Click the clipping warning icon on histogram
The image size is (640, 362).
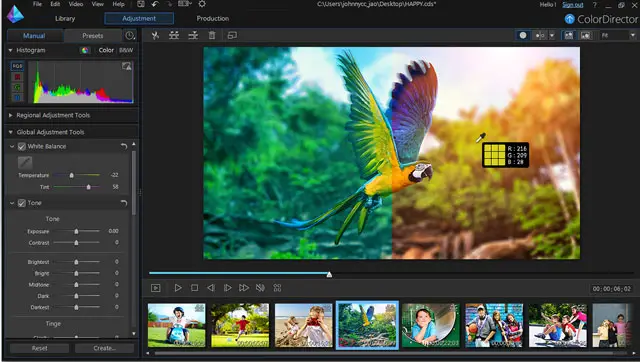127,66
